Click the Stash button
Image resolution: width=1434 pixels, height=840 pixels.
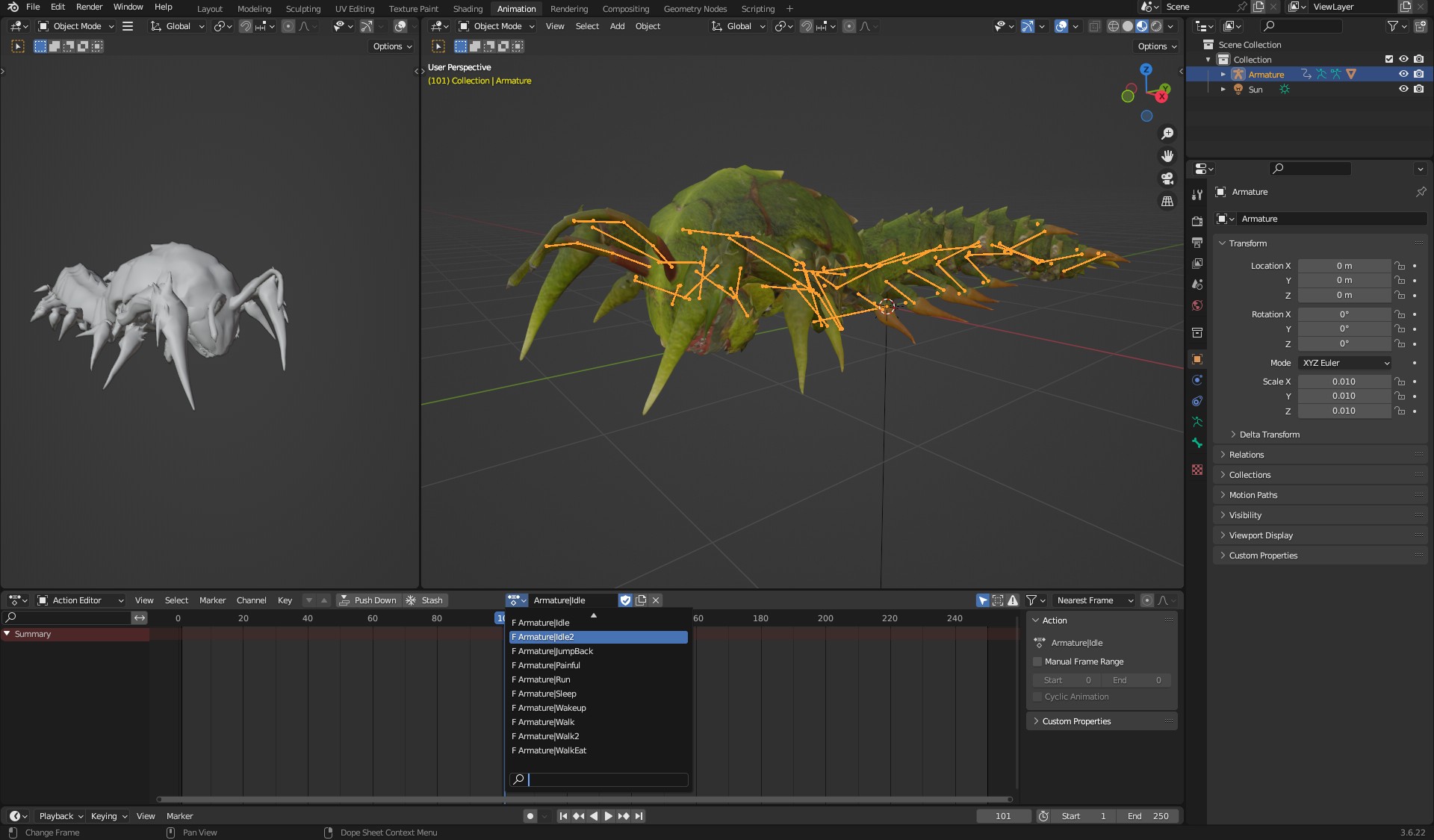click(x=424, y=600)
